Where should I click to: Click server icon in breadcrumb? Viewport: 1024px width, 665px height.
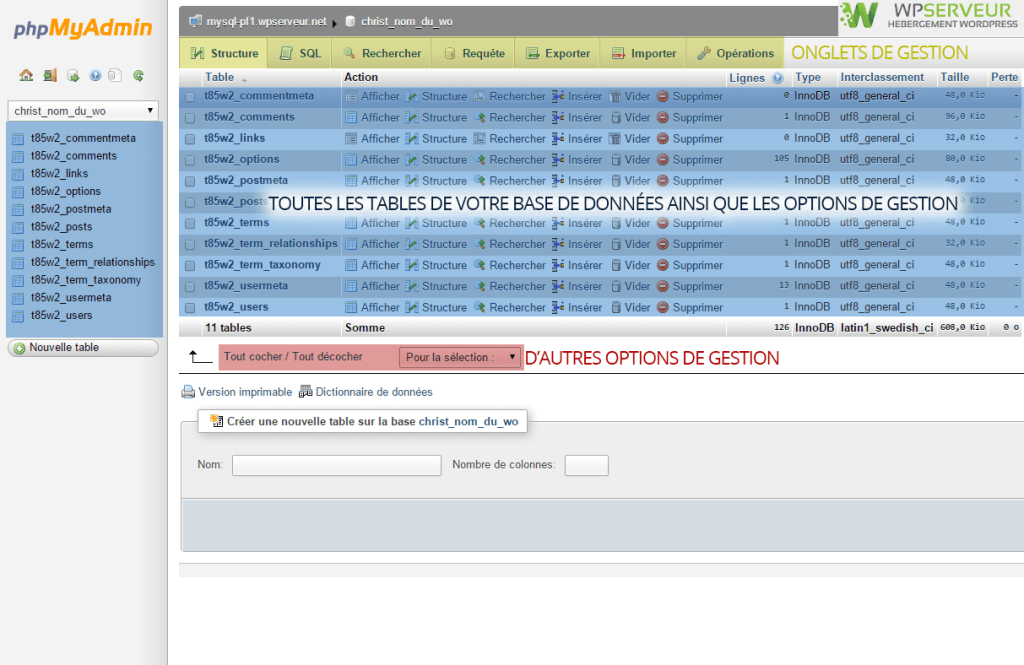click(195, 21)
